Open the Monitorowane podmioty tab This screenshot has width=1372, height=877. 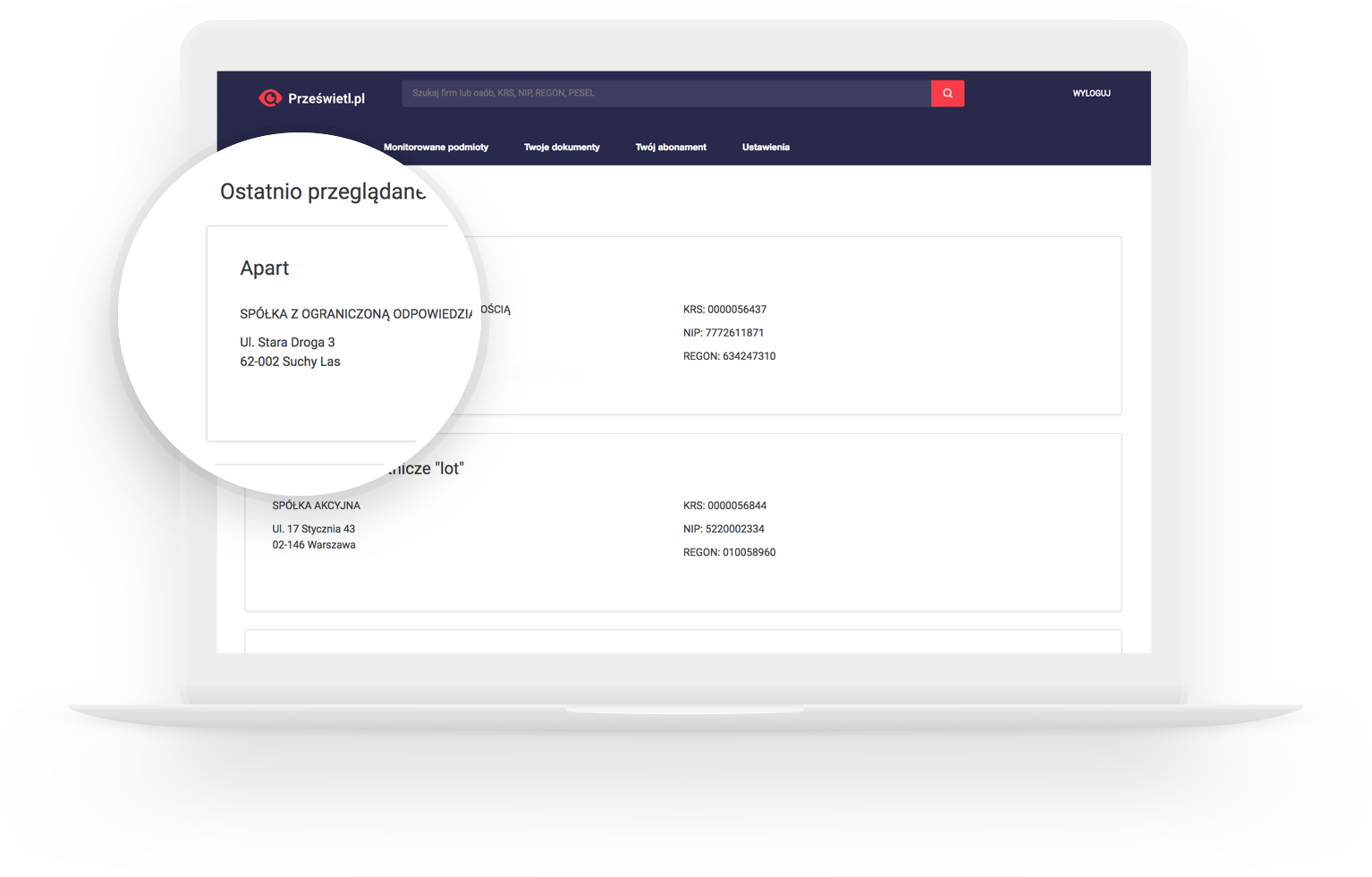tap(436, 147)
